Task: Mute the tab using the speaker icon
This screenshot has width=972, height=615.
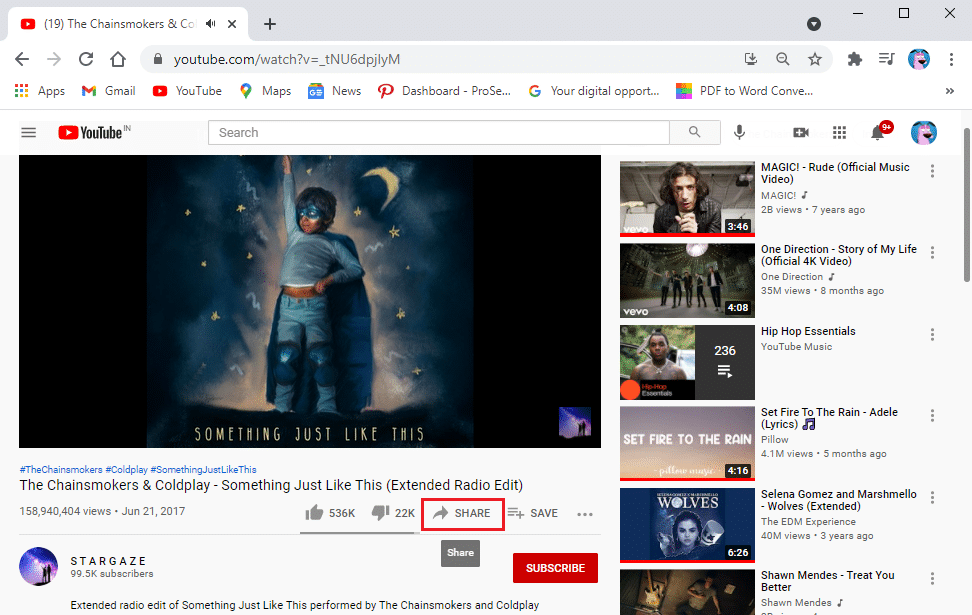Action: [x=210, y=24]
